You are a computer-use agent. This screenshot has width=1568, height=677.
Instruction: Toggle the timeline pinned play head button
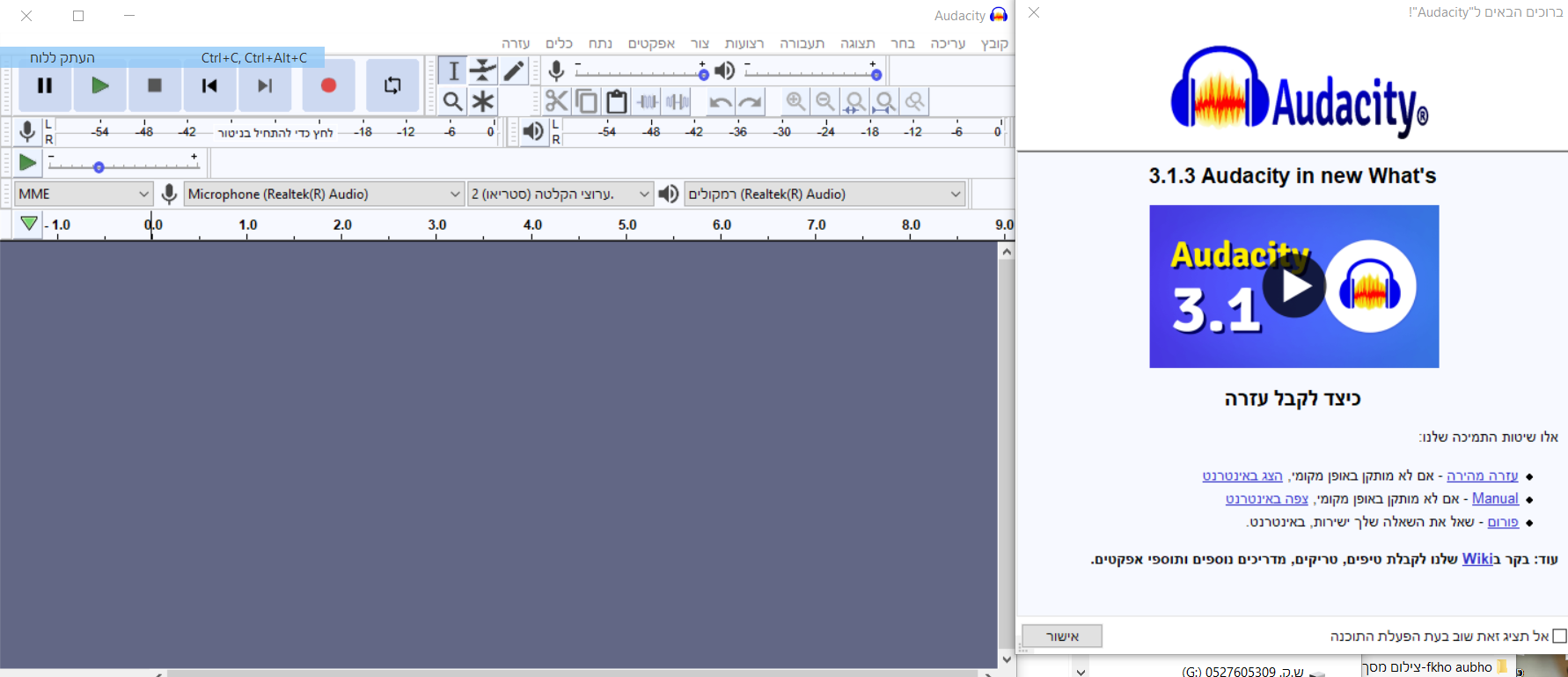click(29, 224)
